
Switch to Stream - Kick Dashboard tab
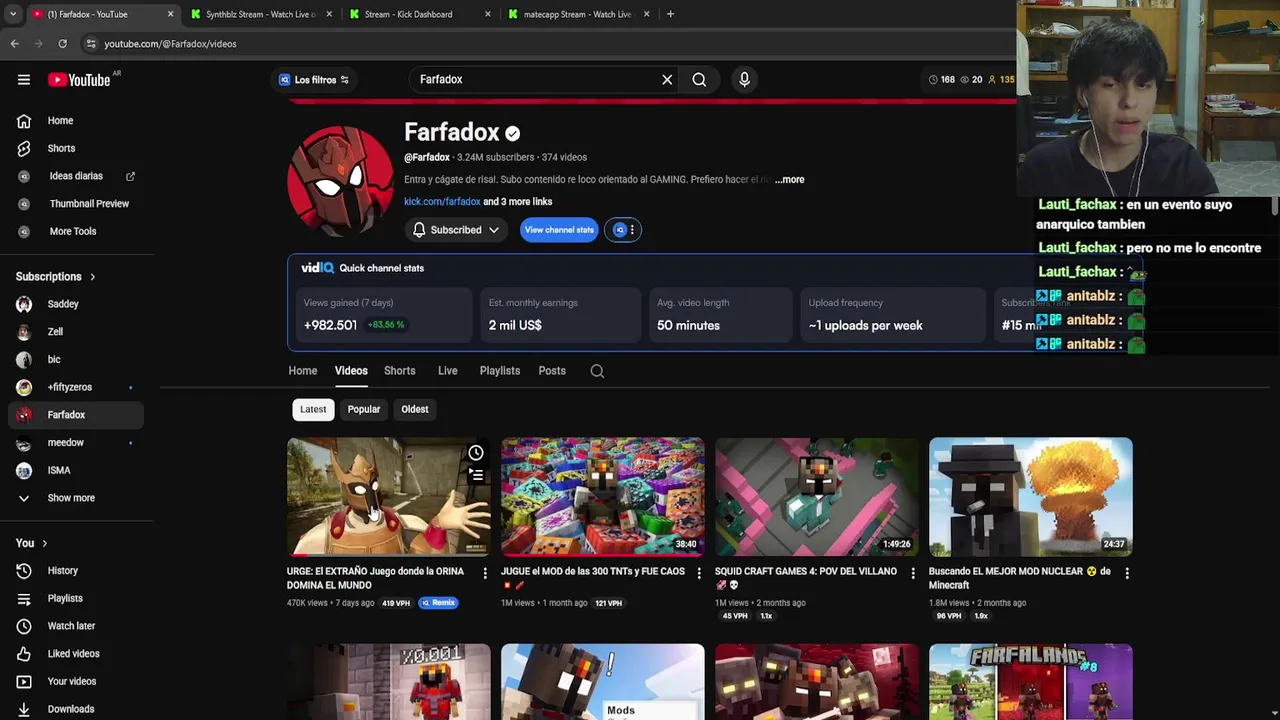coord(418,14)
